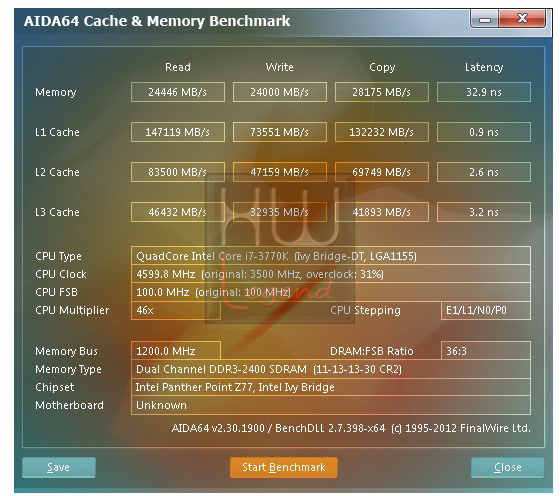Select L1 Cache Copy value 132232 MB/s
560x496 pixels.
[382, 132]
